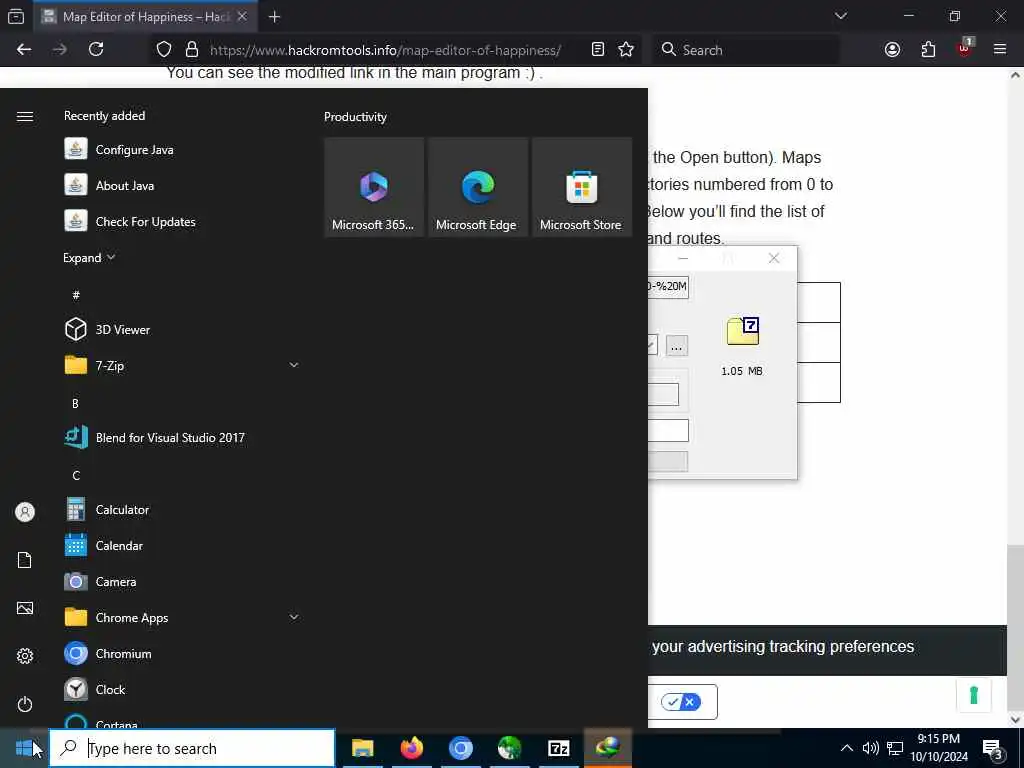
Task: Open user account icon in Start sidebar
Action: pyautogui.click(x=25, y=512)
